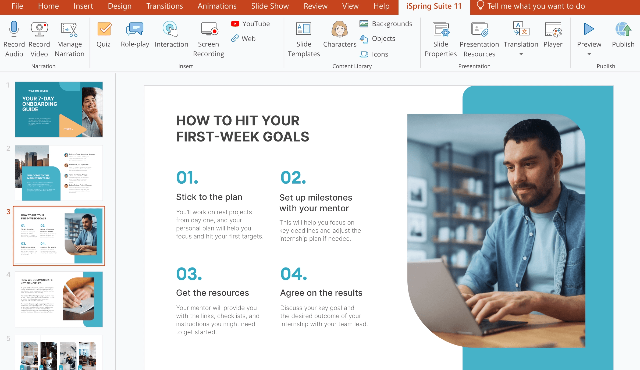Viewport: 640px width, 370px height.
Task: Click the 03. number on the slide
Action: point(189,274)
